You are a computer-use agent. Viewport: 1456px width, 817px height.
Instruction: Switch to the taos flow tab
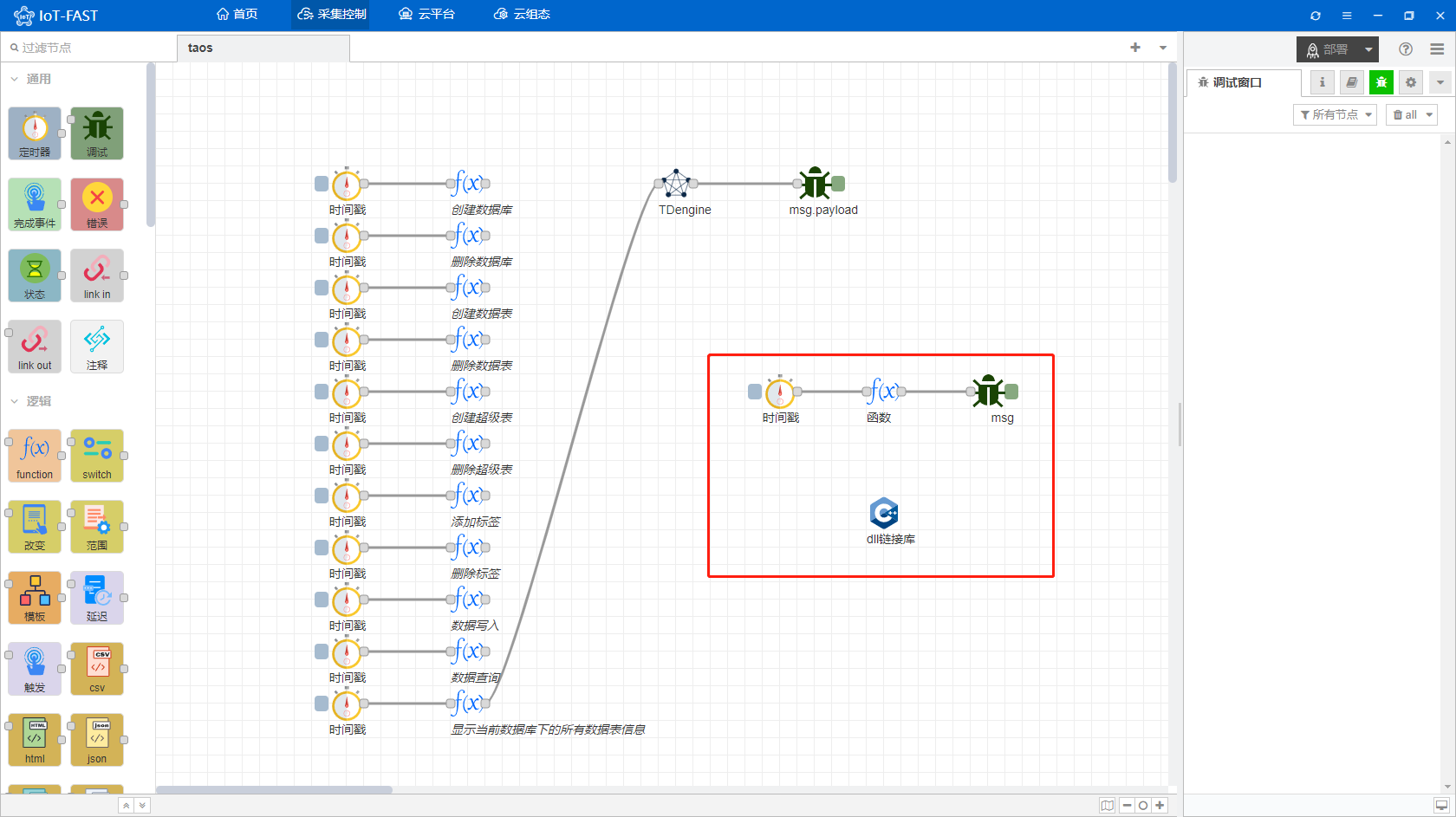pos(263,49)
